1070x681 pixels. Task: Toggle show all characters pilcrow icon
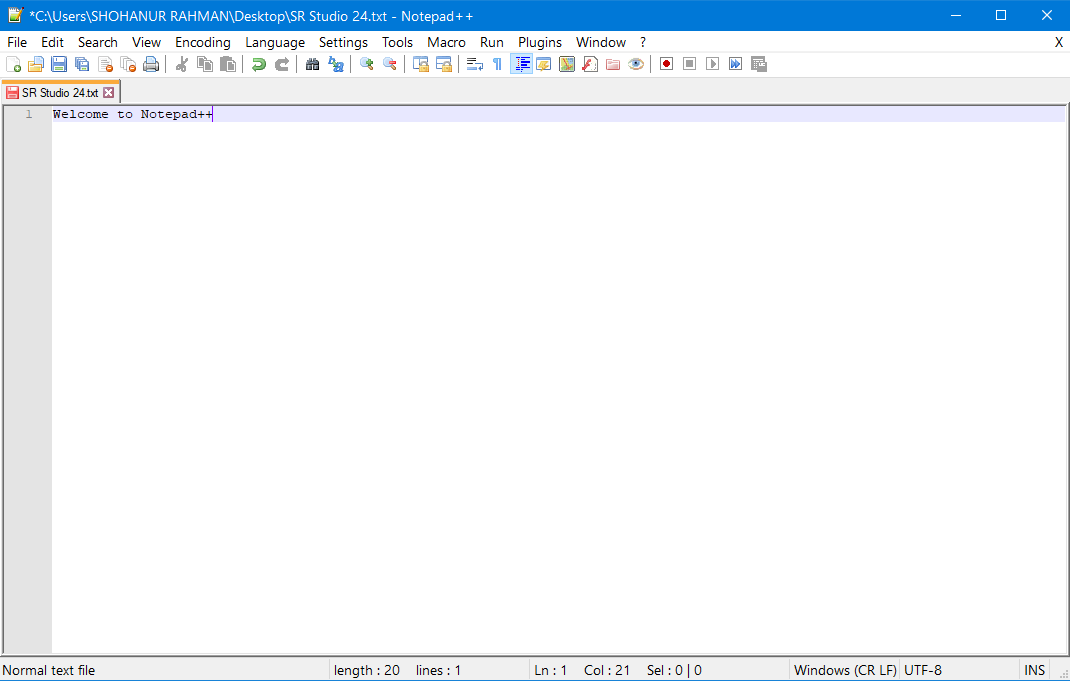(497, 64)
